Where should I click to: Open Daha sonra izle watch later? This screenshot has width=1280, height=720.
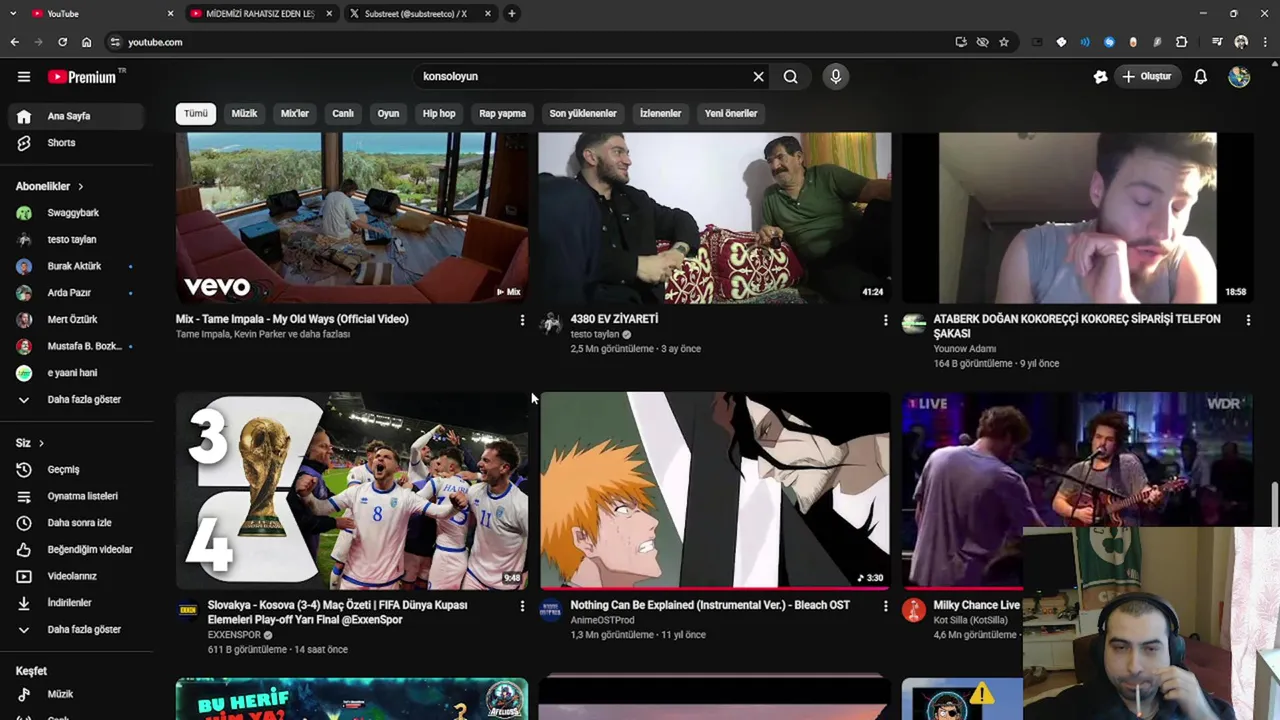point(76,523)
